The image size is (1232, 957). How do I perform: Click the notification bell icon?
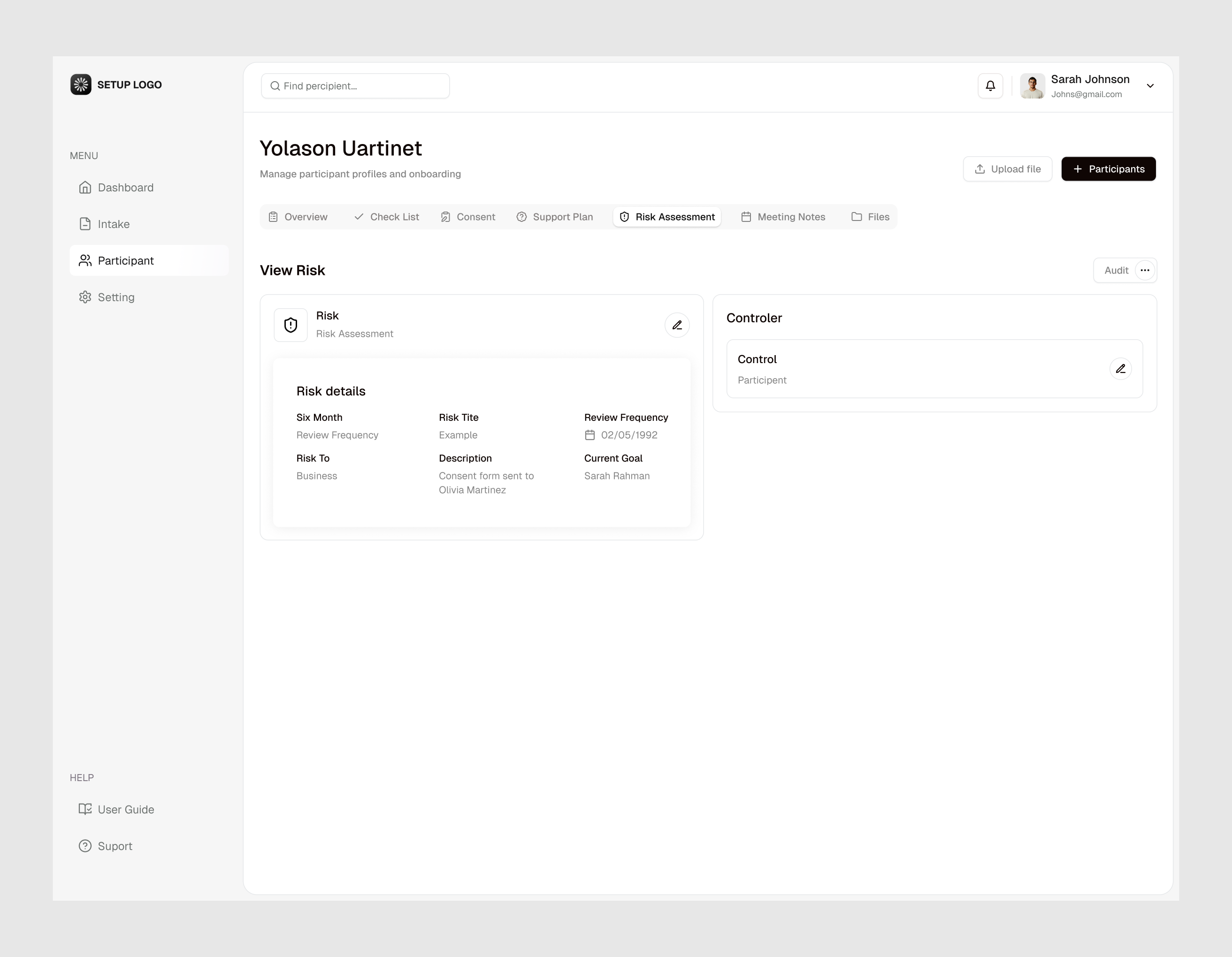pos(990,86)
